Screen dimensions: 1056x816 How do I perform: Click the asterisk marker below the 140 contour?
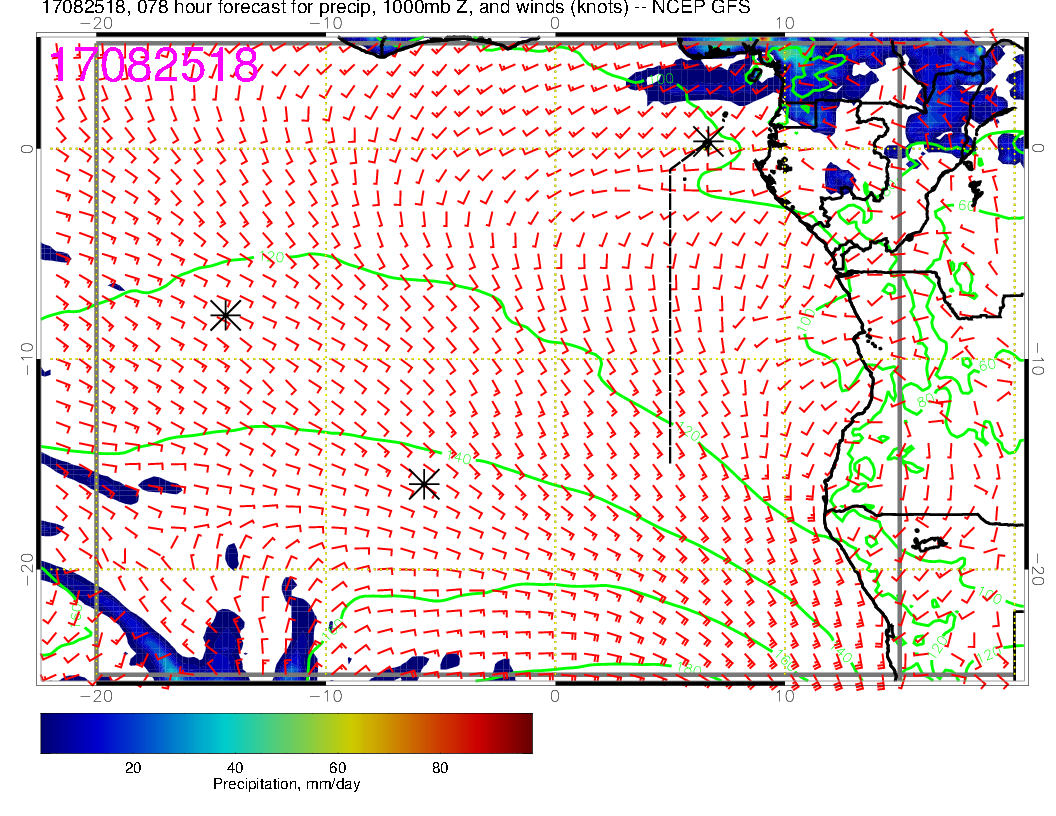click(x=424, y=484)
